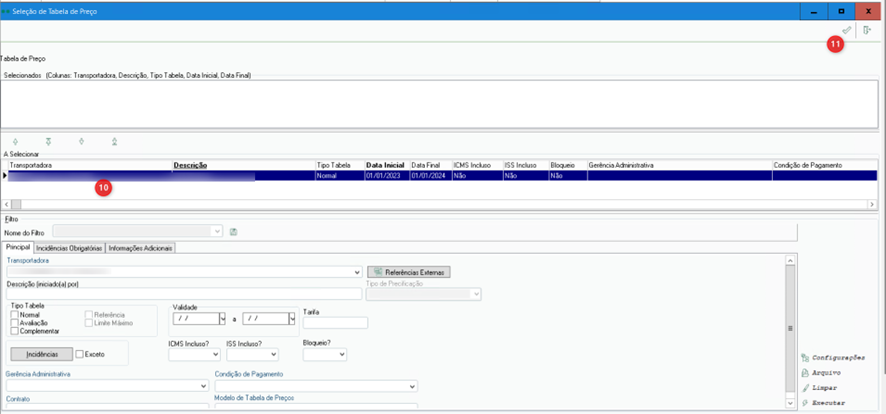Click the down-arrow-with-bar move all icon
The height and width of the screenshot is (414, 886).
point(48,141)
